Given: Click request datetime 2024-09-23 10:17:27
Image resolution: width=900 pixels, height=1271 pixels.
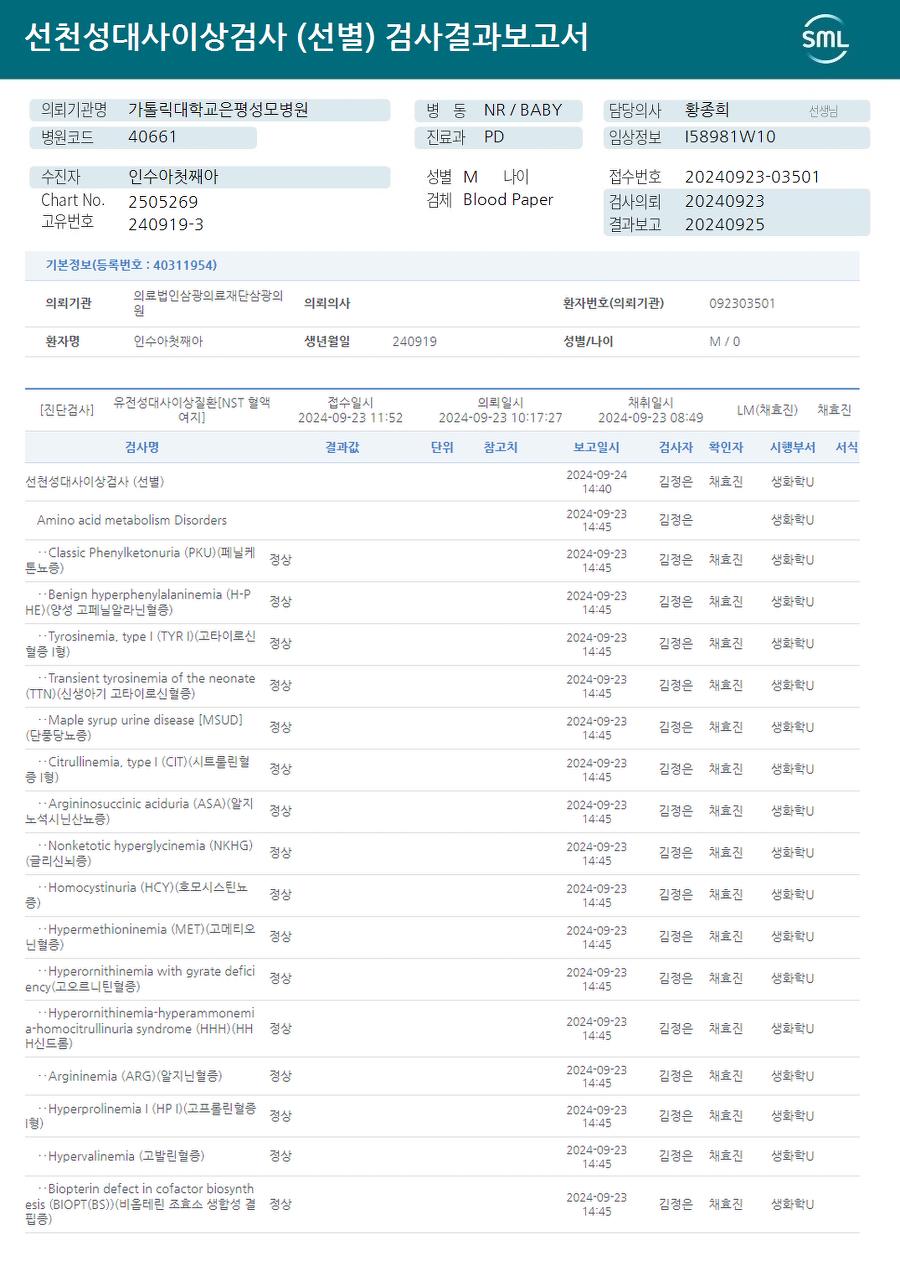Looking at the screenshot, I should pos(500,418).
